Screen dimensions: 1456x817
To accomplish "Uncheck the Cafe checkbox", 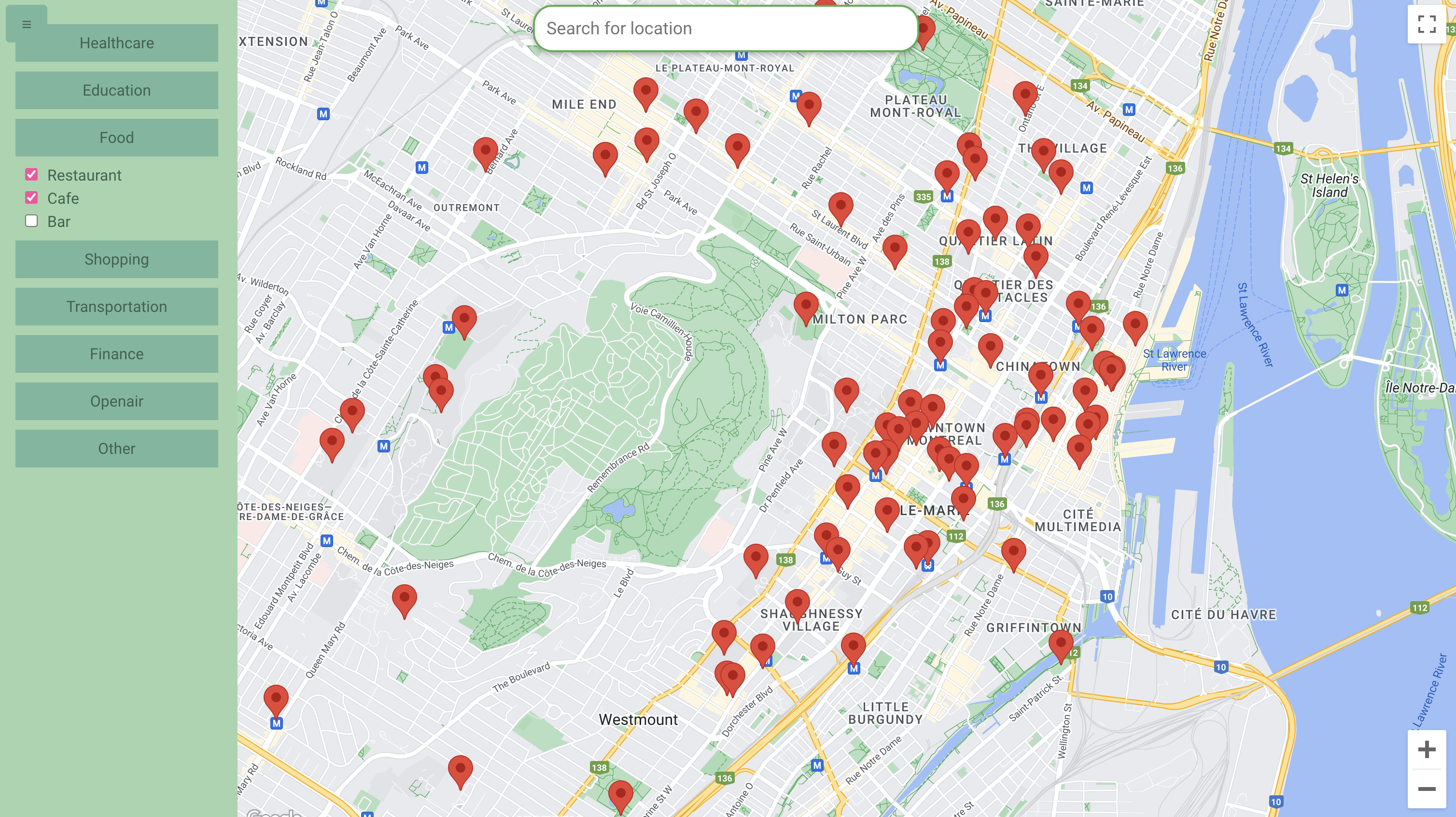I will click(32, 198).
